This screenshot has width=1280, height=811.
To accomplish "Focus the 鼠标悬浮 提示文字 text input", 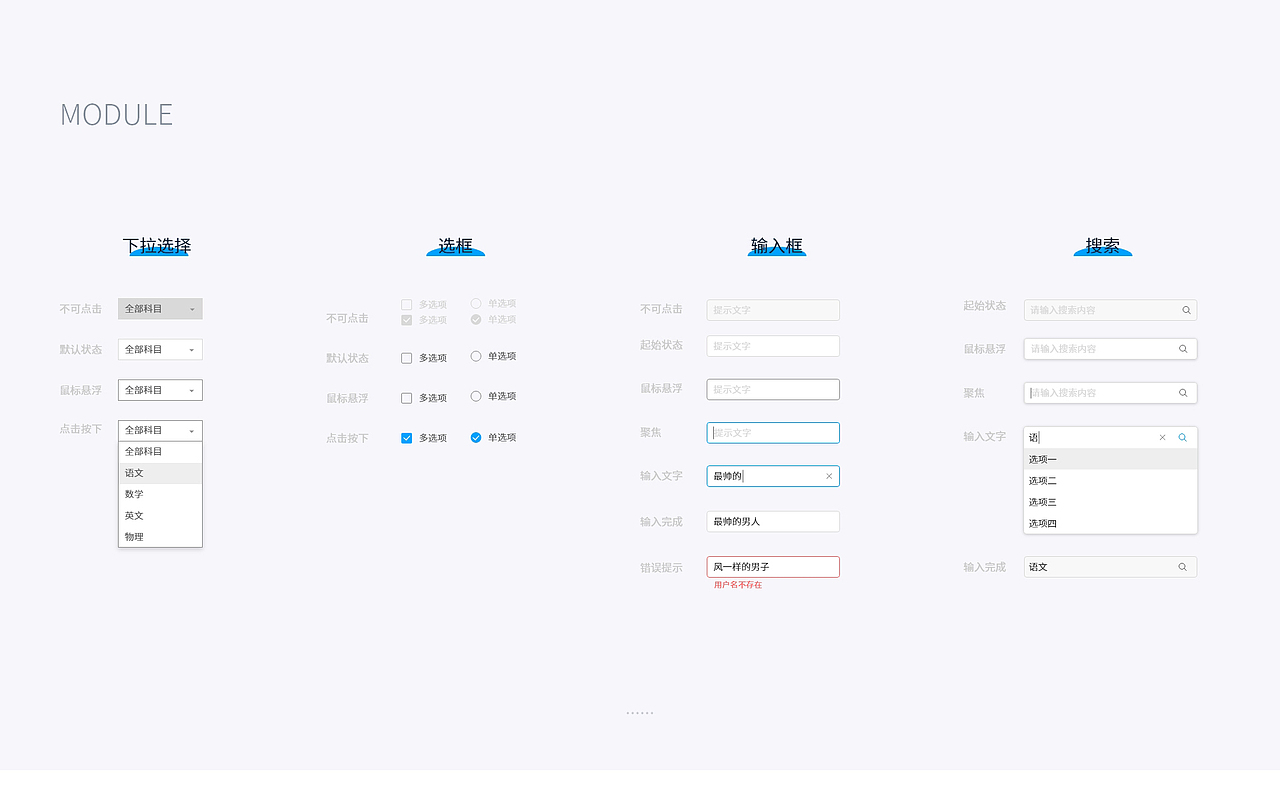I will [773, 389].
